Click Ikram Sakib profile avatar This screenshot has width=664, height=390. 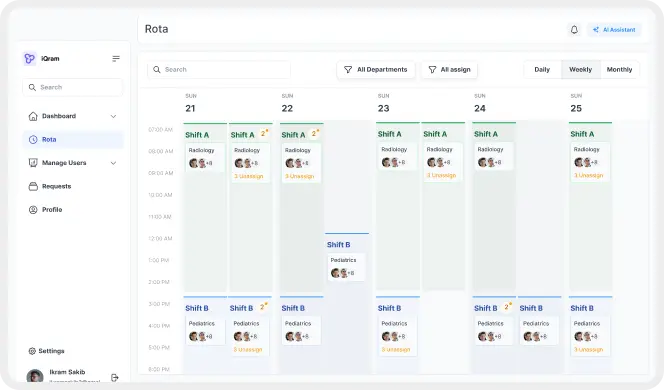pyautogui.click(x=35, y=376)
